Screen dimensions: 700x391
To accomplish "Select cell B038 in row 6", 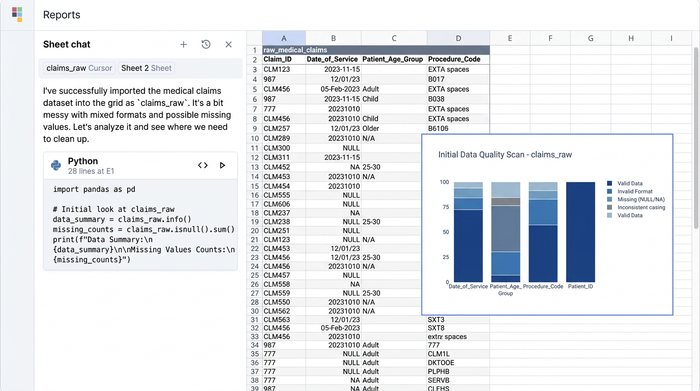I will (x=458, y=99).
